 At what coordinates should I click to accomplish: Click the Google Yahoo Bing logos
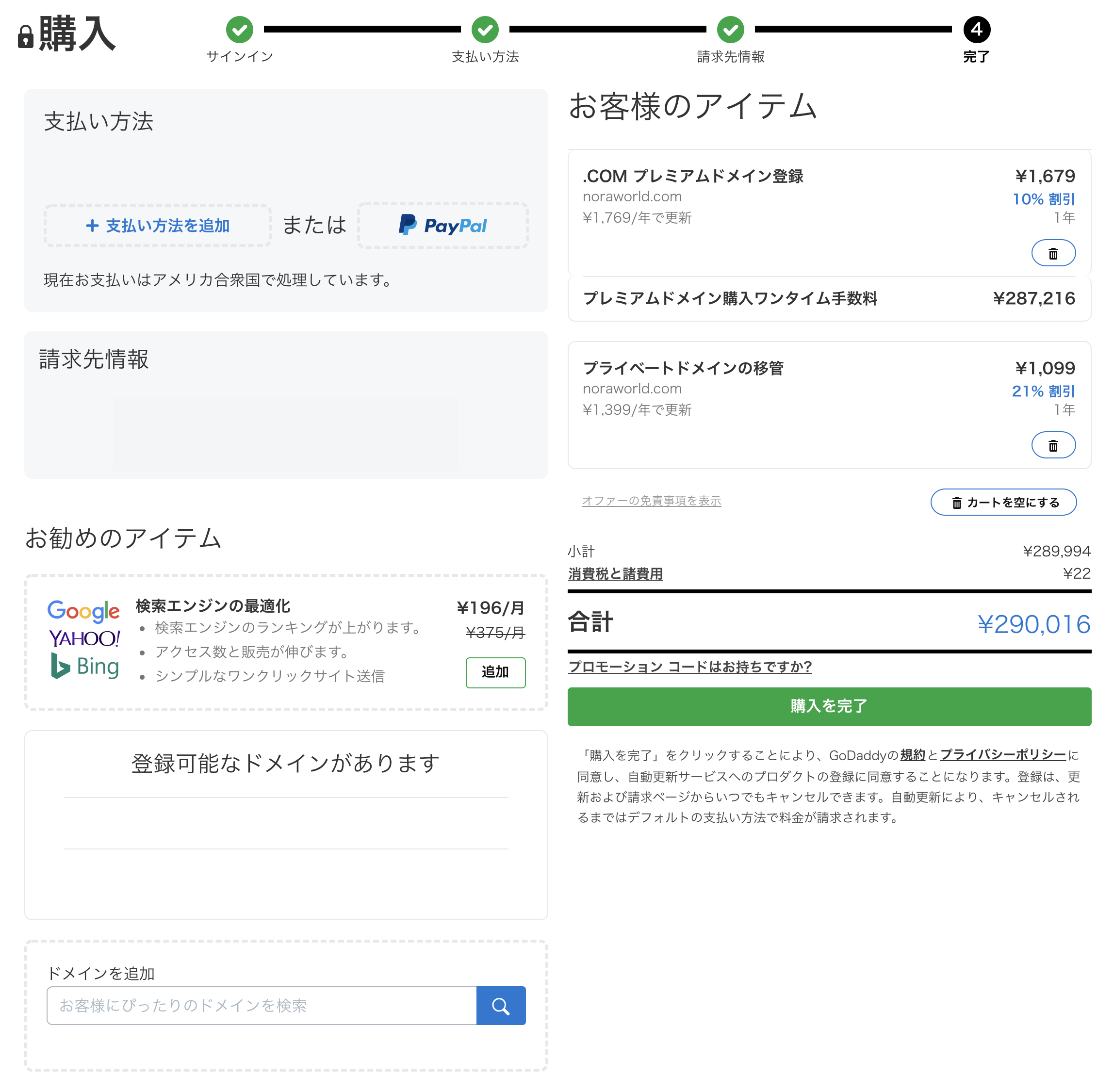(84, 639)
